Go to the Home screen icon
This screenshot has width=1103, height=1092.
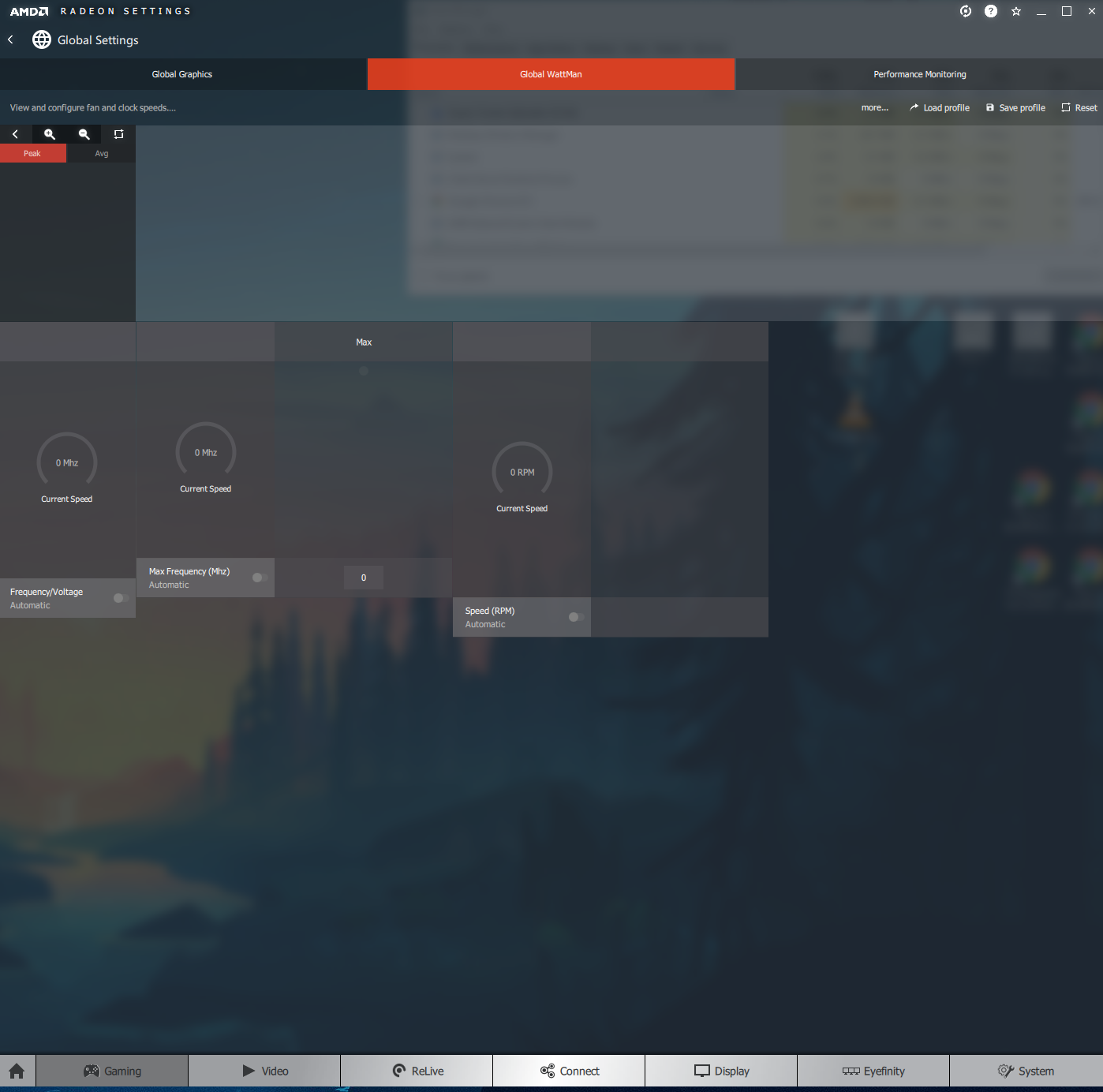(x=17, y=1071)
